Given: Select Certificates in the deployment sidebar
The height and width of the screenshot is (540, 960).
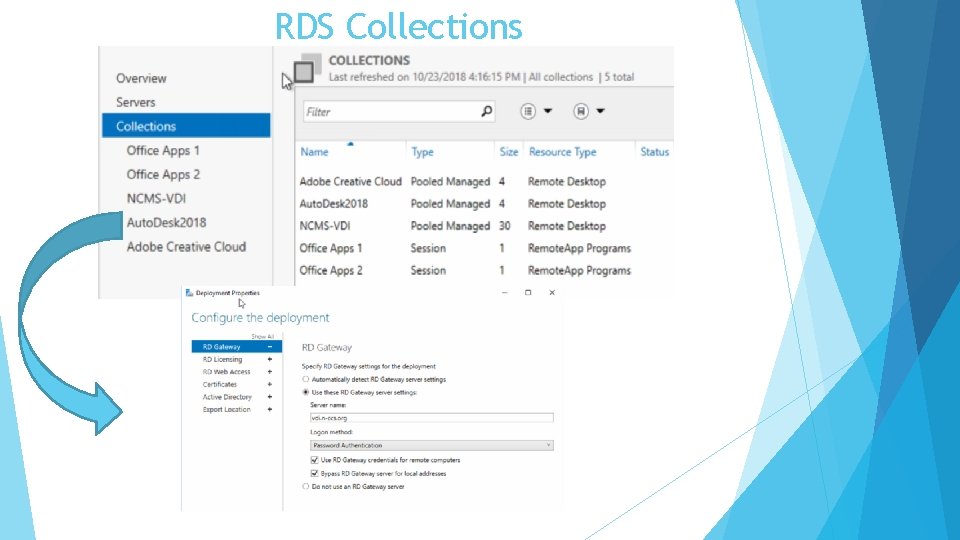Looking at the screenshot, I should pos(220,384).
